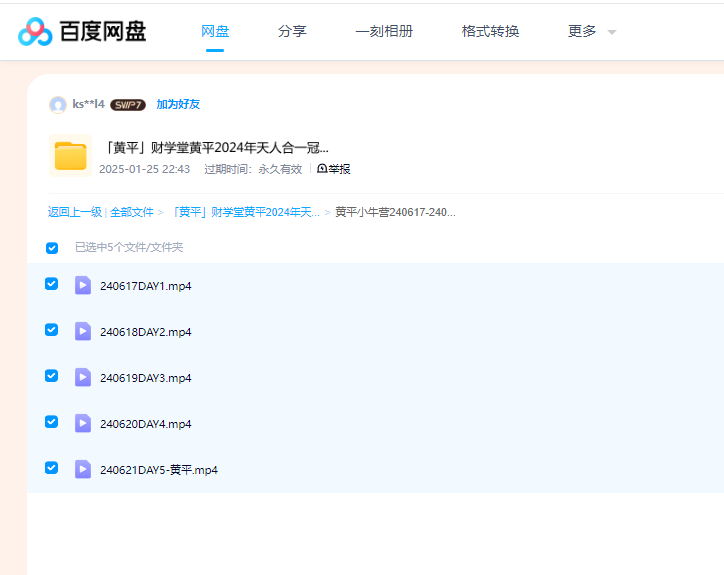This screenshot has width=724, height=575.
Task: Open file 240620DAY4.mp4
Action: point(145,424)
